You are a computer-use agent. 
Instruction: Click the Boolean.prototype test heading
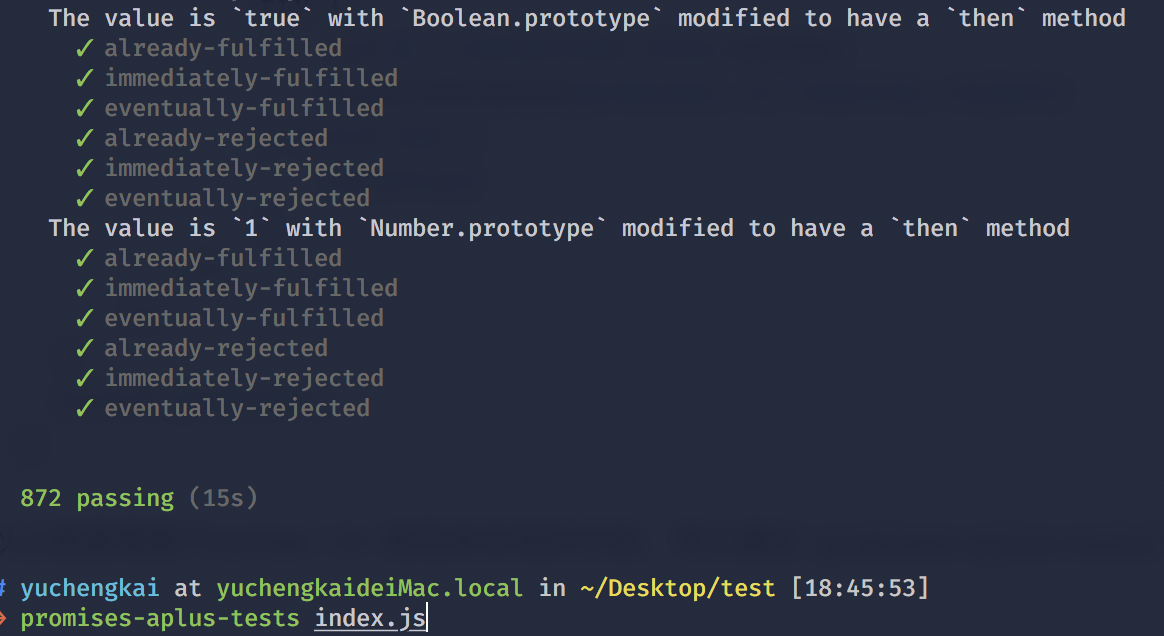(x=587, y=18)
